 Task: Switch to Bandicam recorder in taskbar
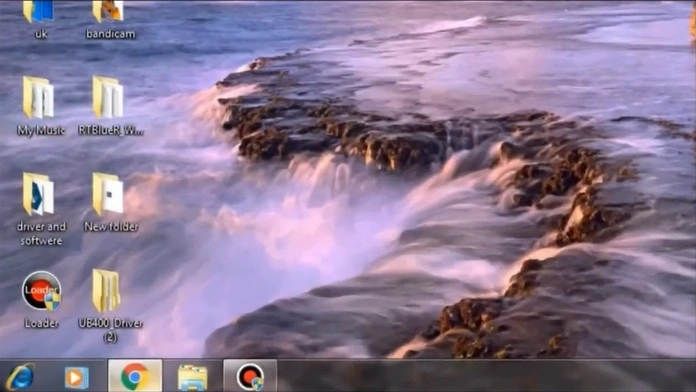[250, 376]
